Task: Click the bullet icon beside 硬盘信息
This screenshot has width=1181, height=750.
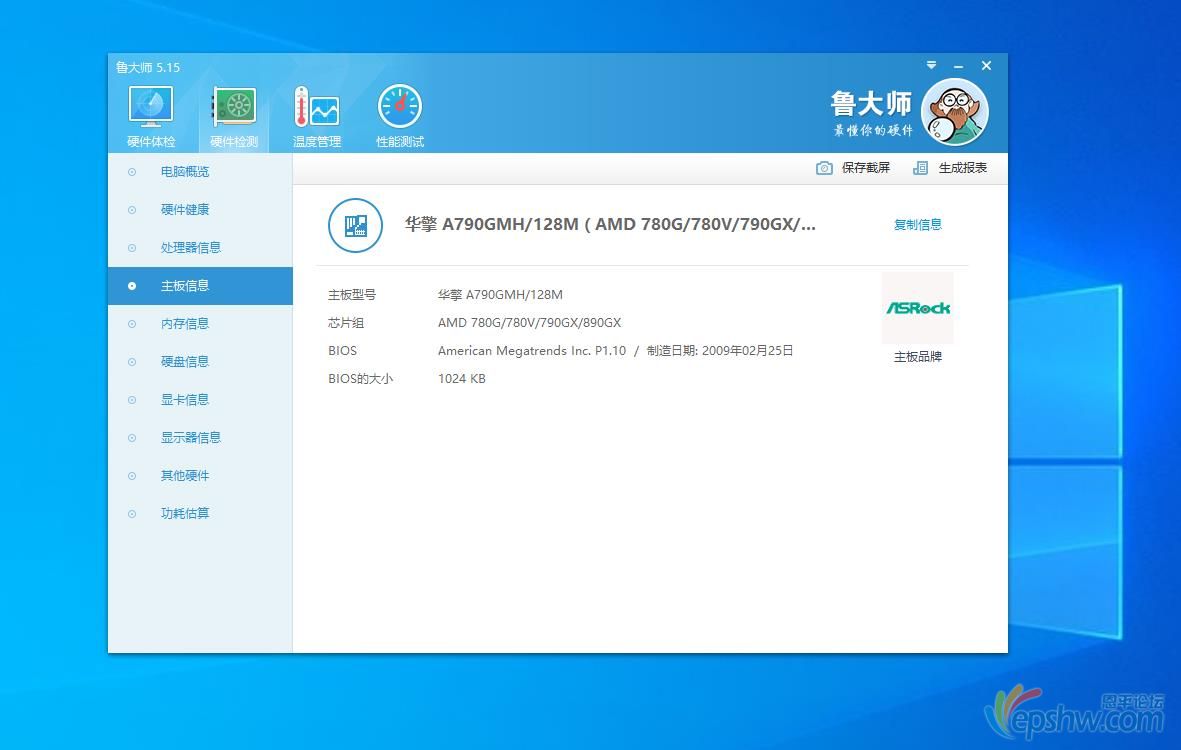Action: tap(132, 361)
